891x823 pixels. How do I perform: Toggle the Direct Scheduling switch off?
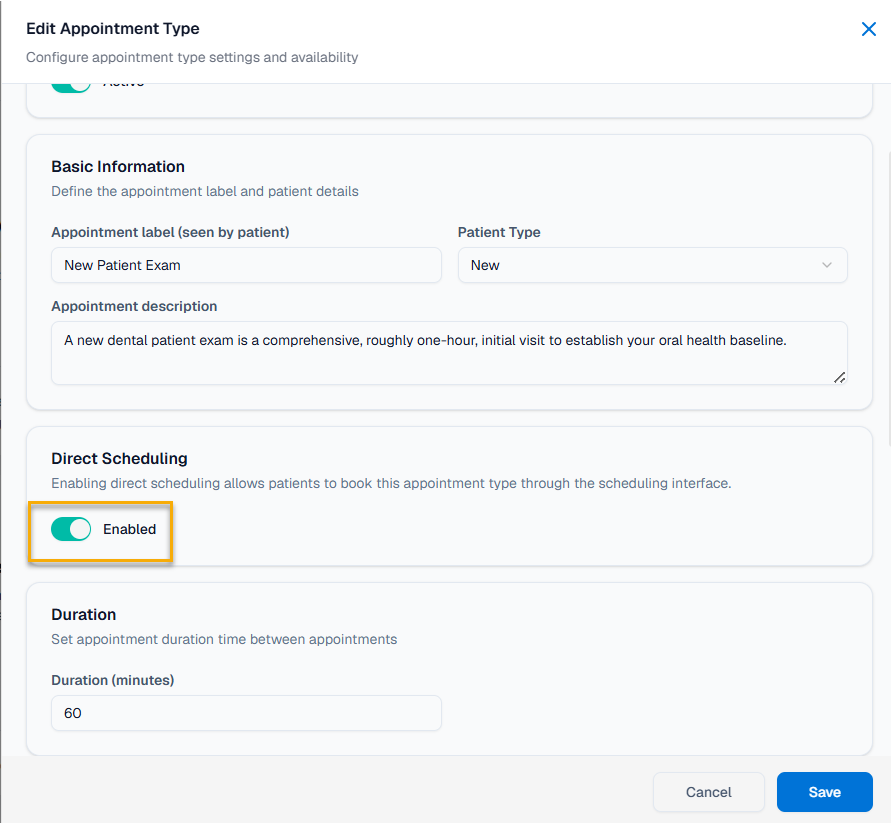71,529
